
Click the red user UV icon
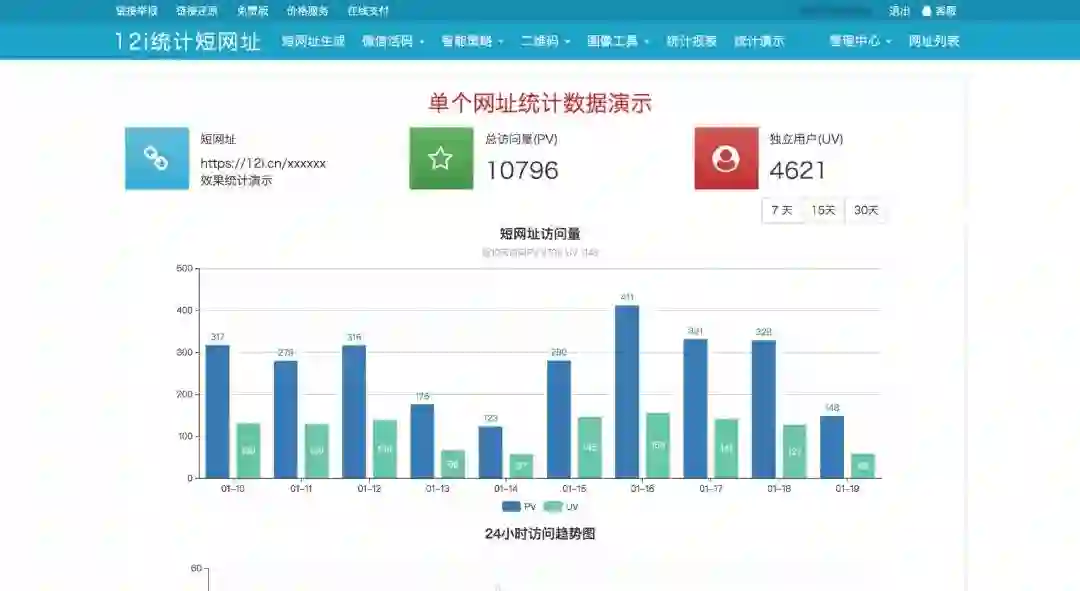(x=726, y=158)
